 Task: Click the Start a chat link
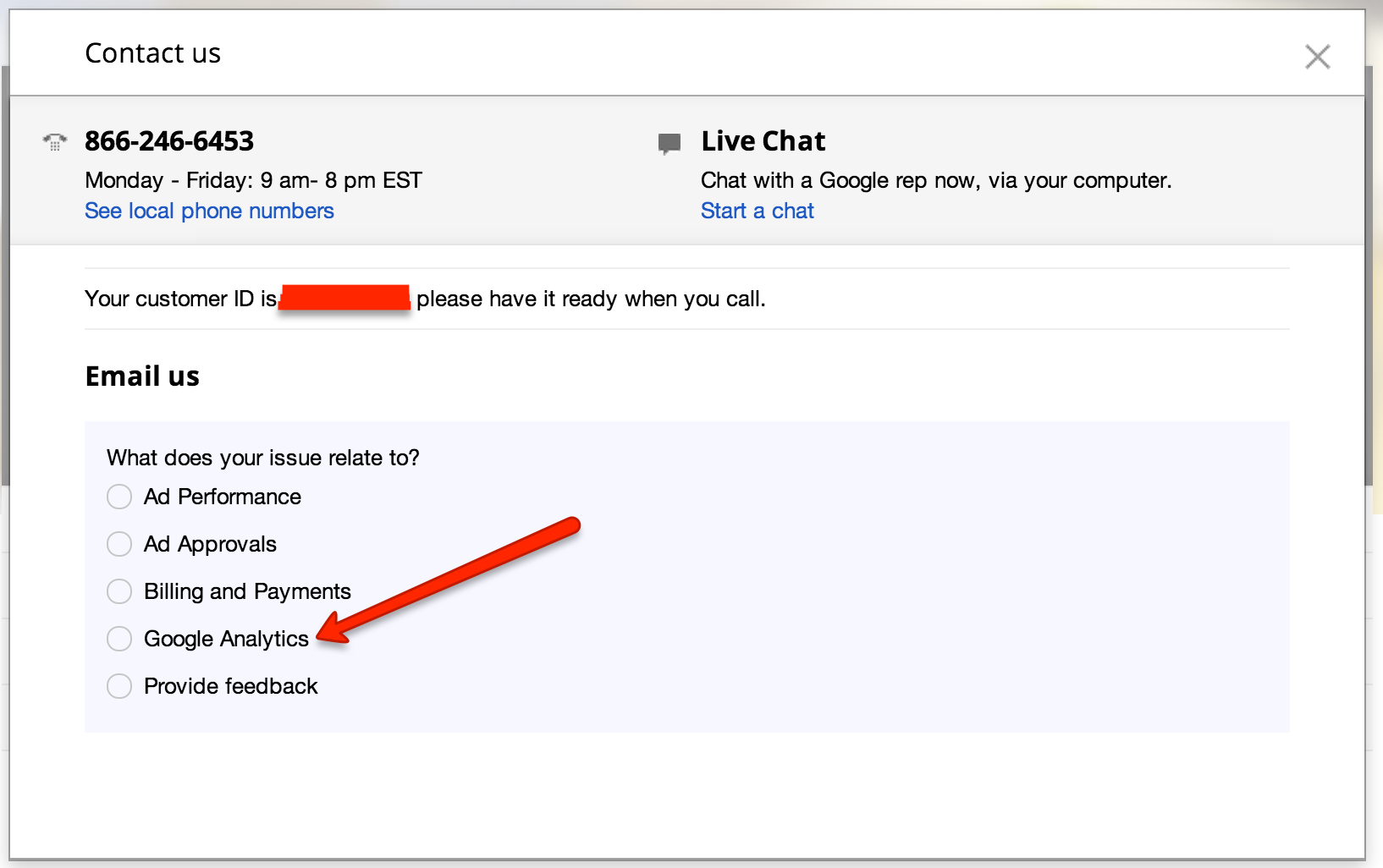[757, 211]
